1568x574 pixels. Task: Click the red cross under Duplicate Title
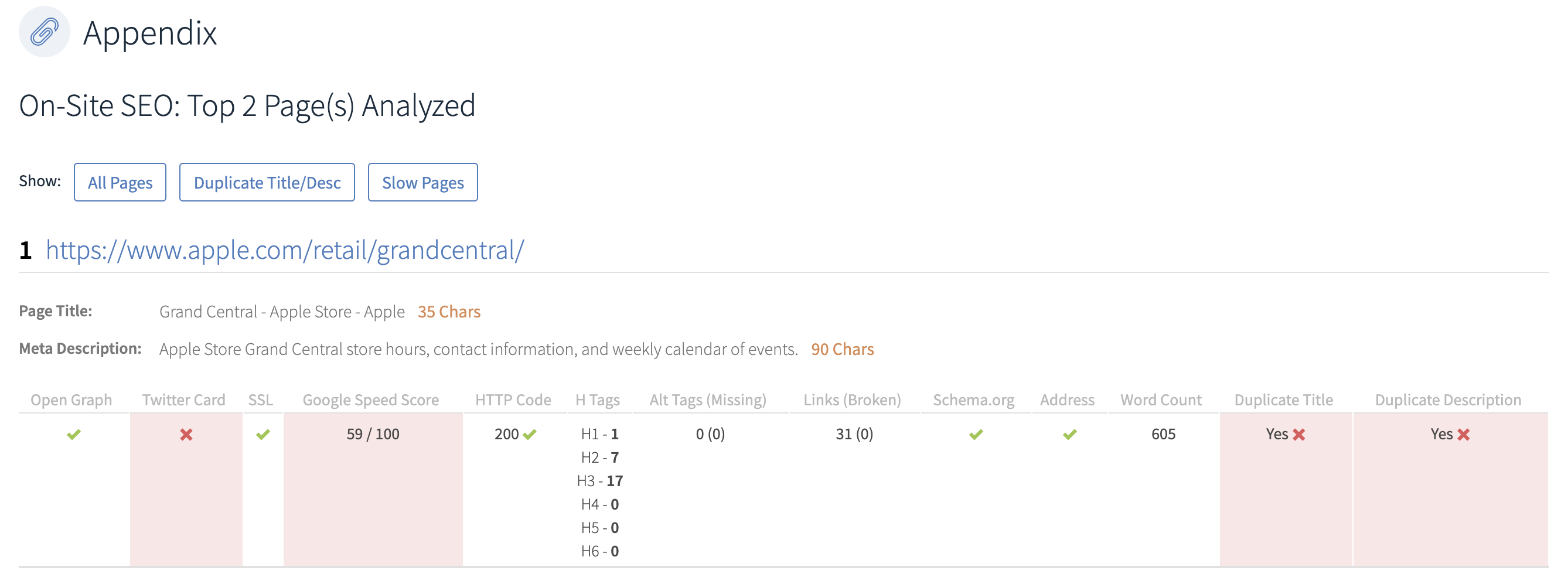pos(1299,435)
